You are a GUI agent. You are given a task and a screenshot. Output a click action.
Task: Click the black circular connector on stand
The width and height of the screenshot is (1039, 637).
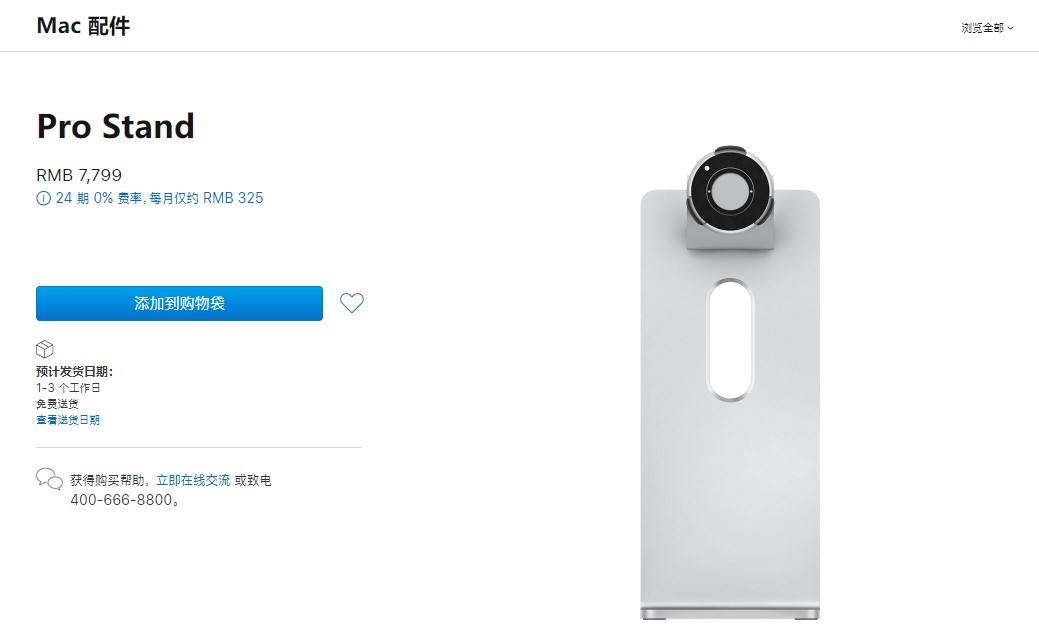730,190
